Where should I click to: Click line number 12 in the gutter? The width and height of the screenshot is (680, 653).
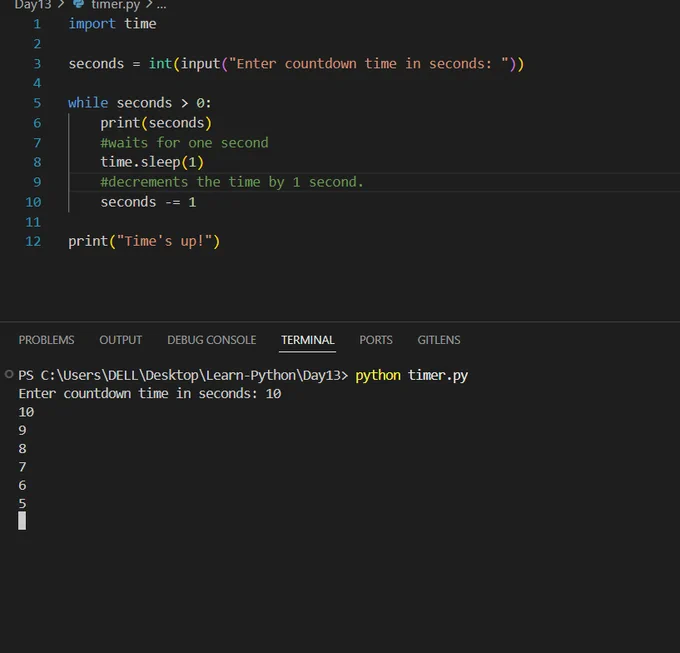pyautogui.click(x=33, y=242)
